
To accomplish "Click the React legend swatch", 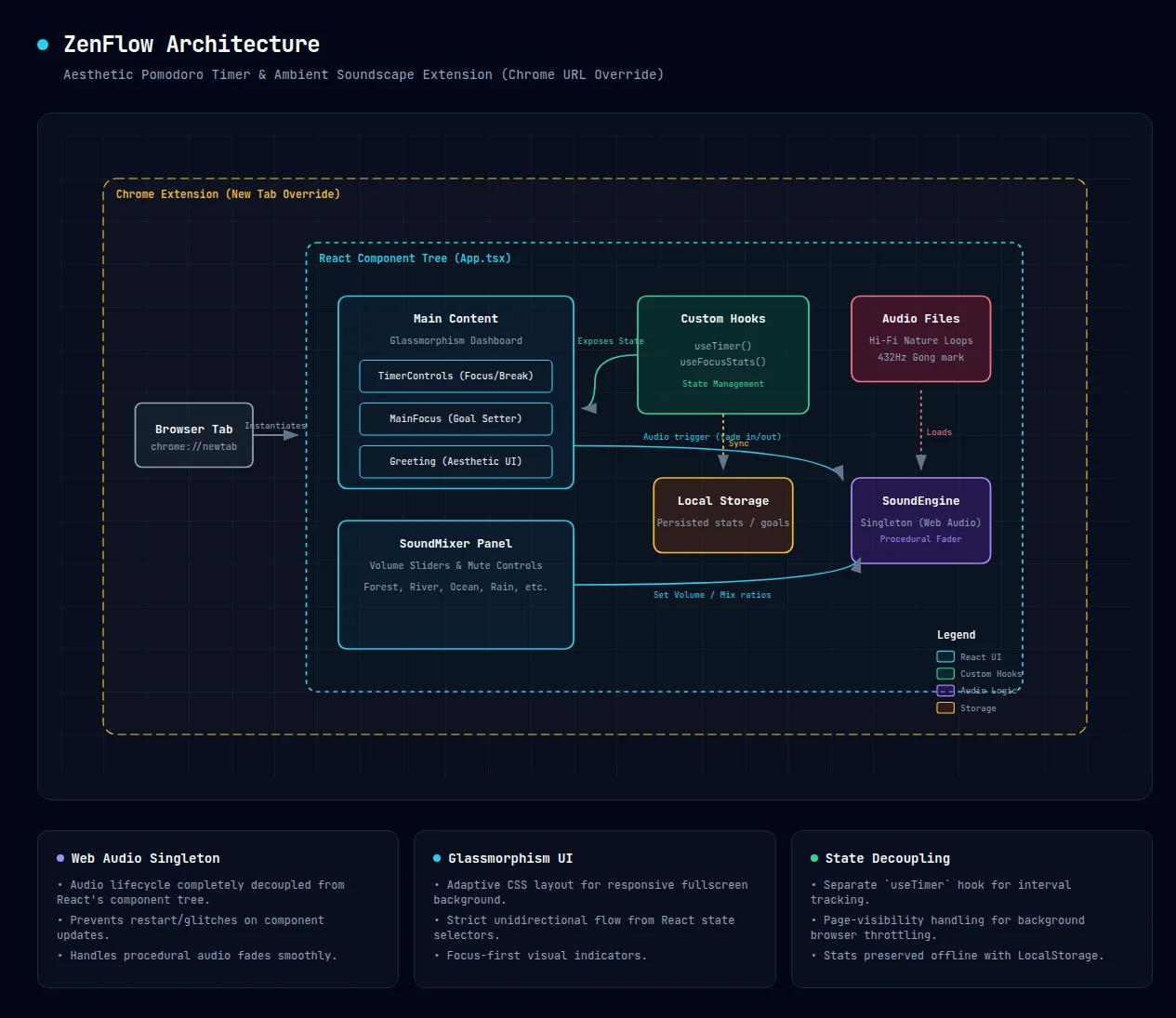I will tap(945, 656).
